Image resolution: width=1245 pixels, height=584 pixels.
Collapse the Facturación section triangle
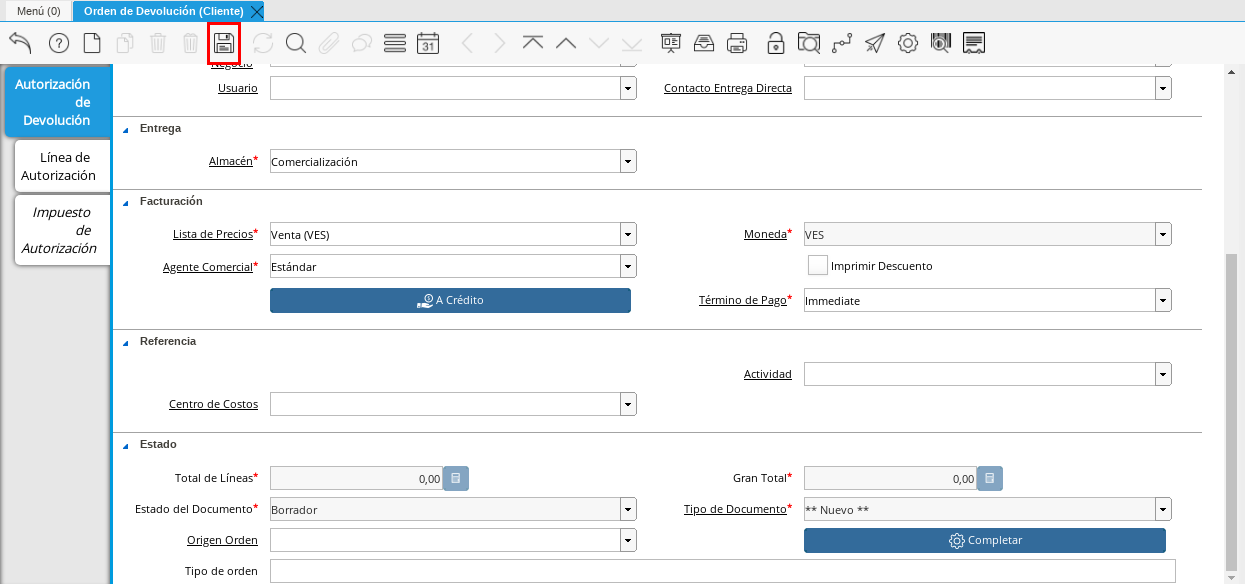pyautogui.click(x=126, y=202)
